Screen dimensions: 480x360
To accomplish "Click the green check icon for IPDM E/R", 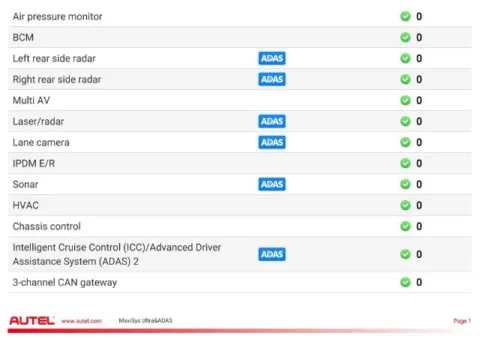I will coord(405,163).
